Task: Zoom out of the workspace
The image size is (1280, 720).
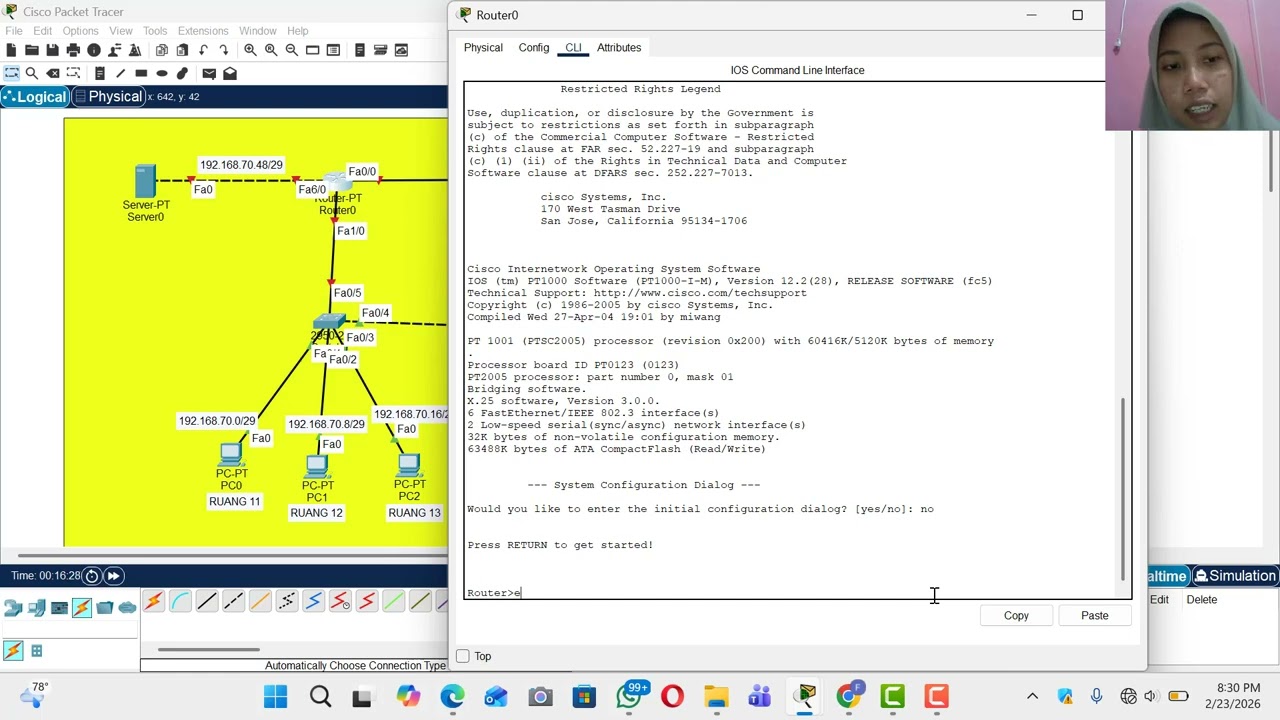Action: [291, 50]
